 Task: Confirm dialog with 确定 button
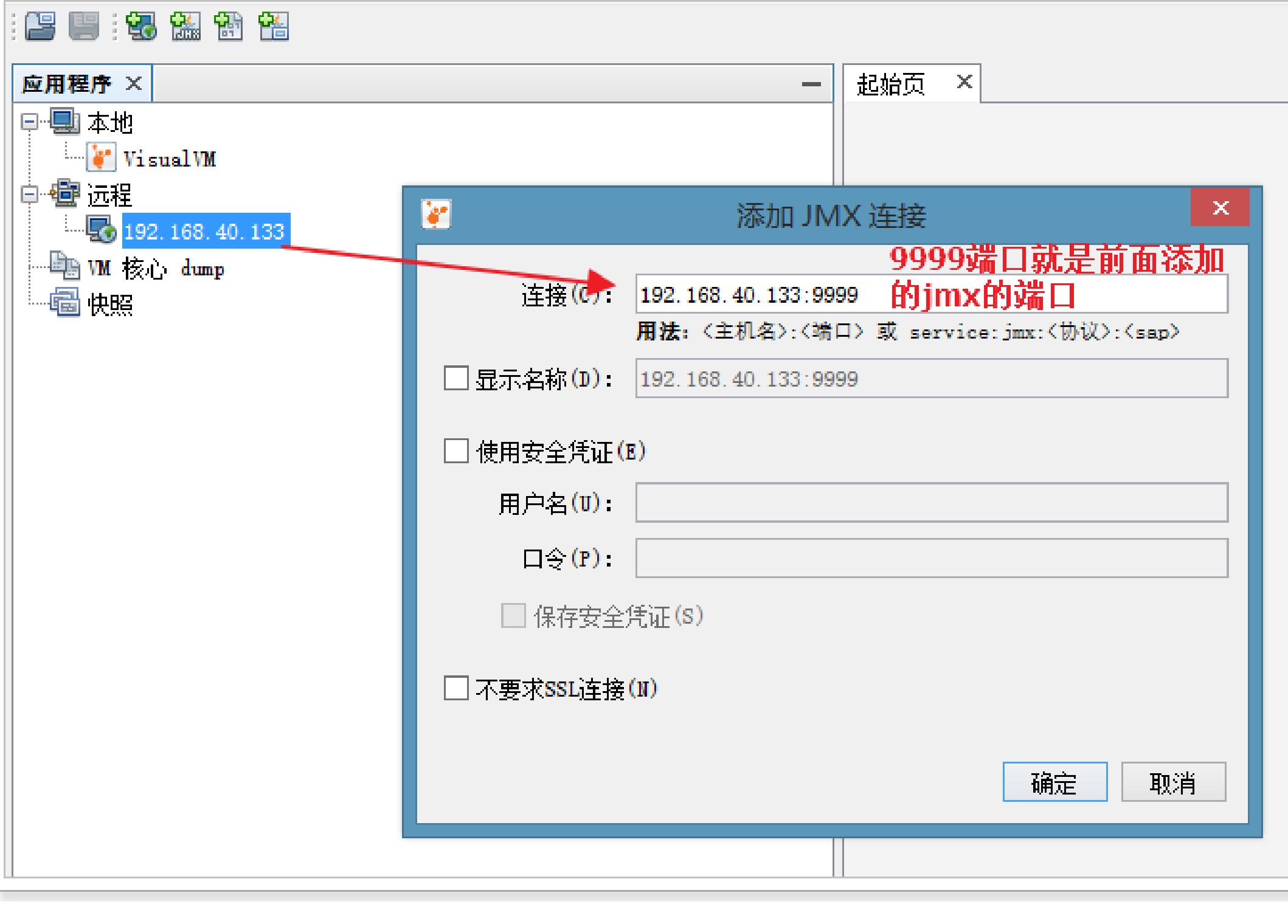1054,782
